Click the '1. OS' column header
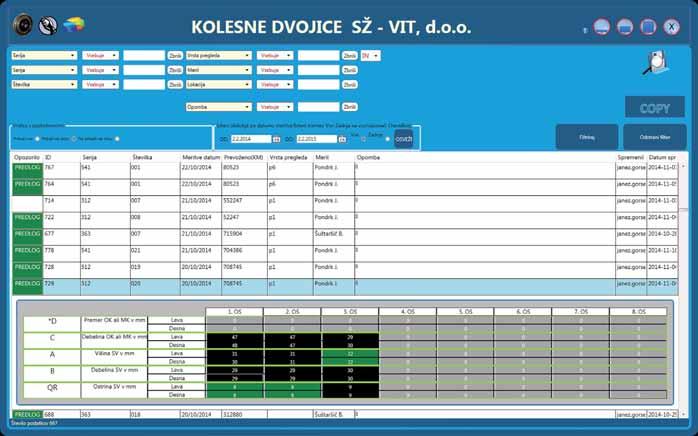Image resolution: width=698 pixels, height=436 pixels. tap(234, 312)
